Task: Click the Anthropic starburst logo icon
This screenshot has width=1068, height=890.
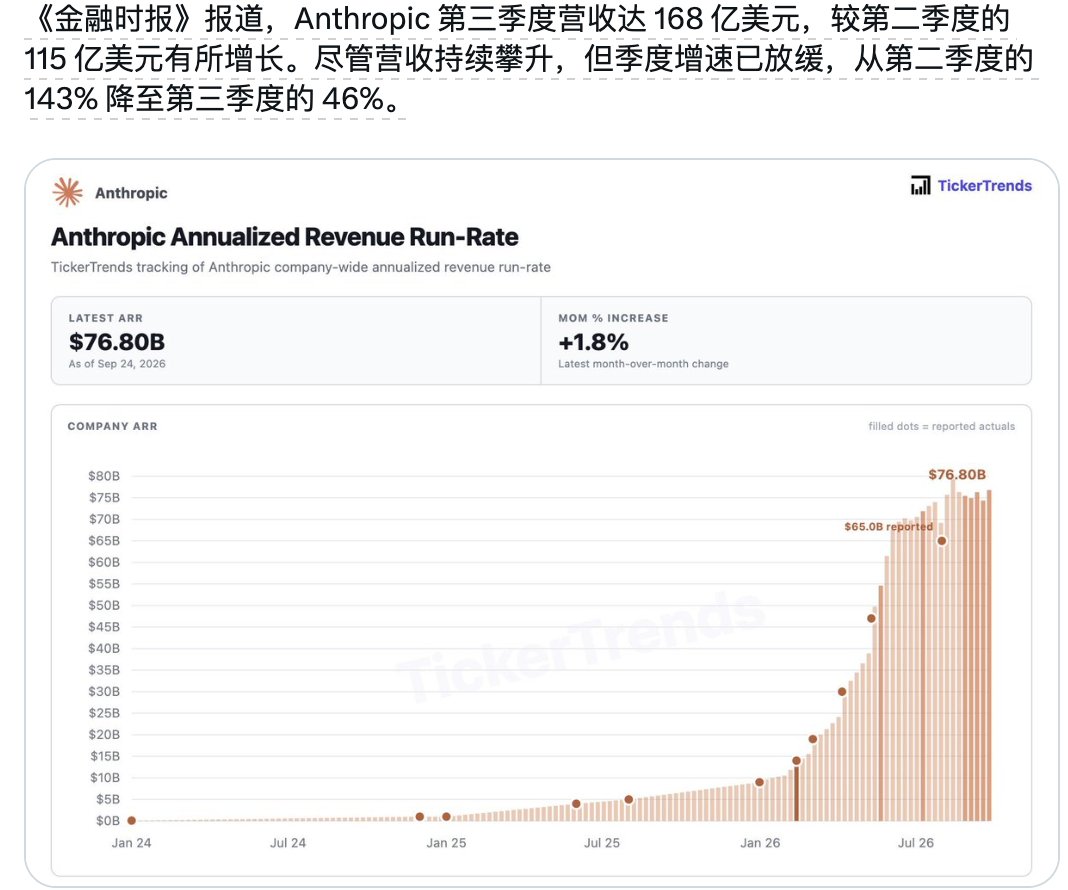Action: coord(67,193)
